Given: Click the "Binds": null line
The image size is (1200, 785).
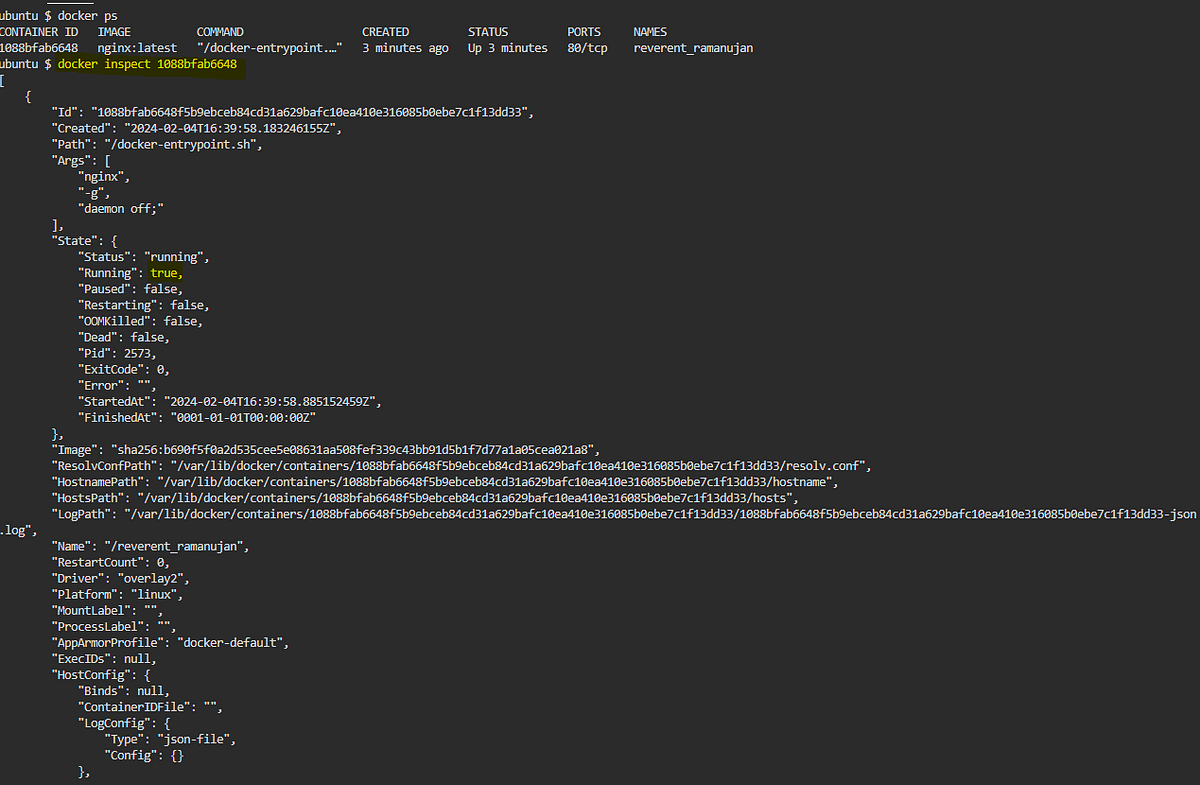Looking at the screenshot, I should [x=124, y=691].
